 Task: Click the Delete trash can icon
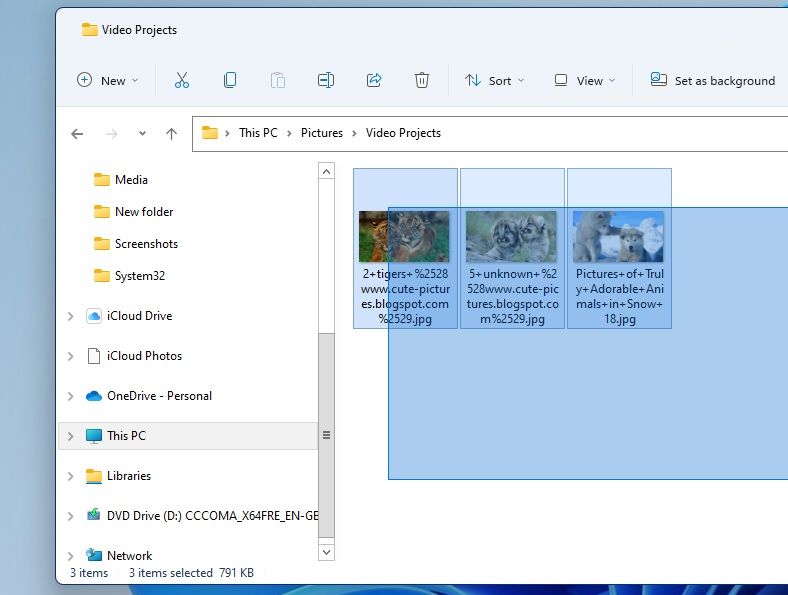click(422, 81)
